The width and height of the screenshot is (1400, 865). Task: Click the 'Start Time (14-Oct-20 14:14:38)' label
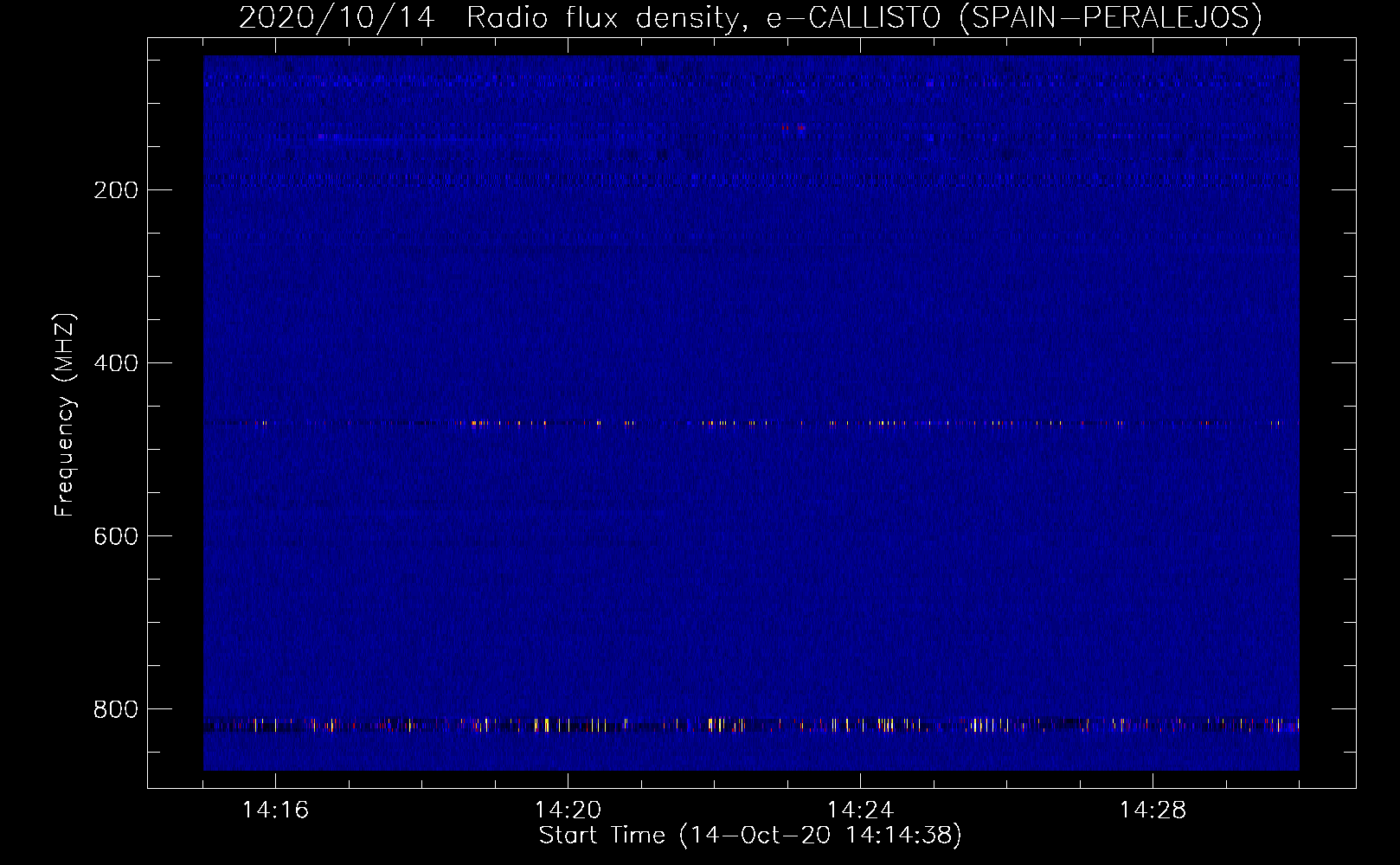tap(750, 836)
